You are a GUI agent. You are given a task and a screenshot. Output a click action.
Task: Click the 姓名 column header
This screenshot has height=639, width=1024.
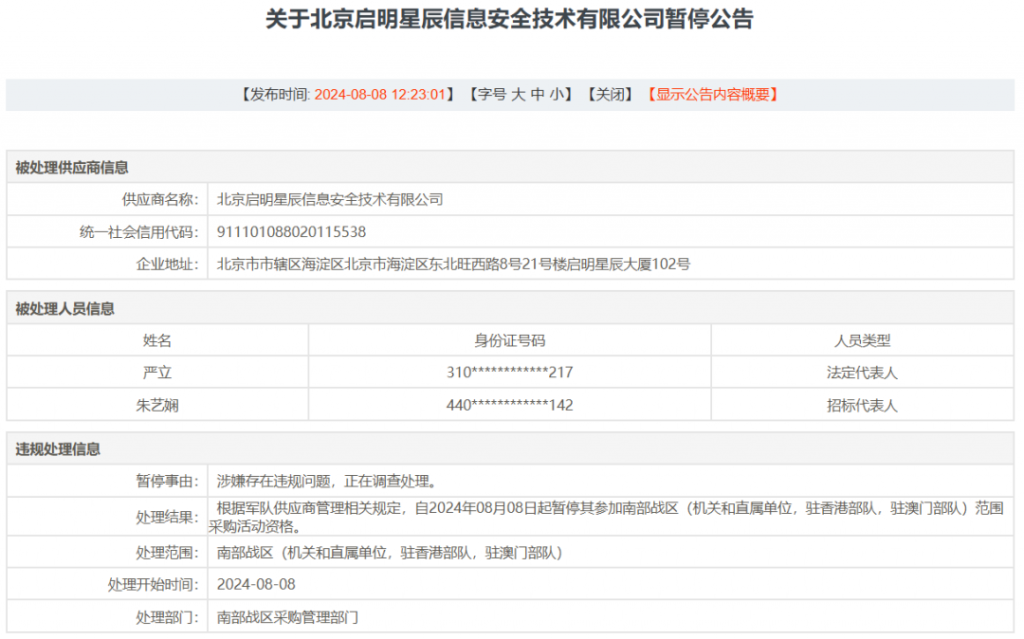(157, 340)
